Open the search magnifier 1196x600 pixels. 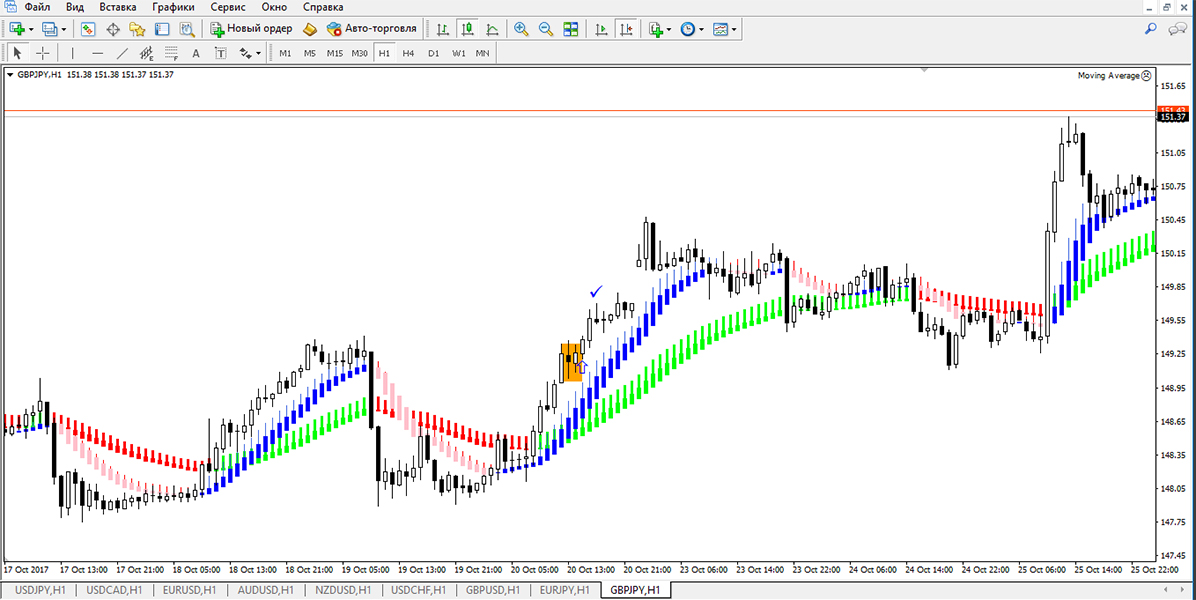coord(1152,29)
